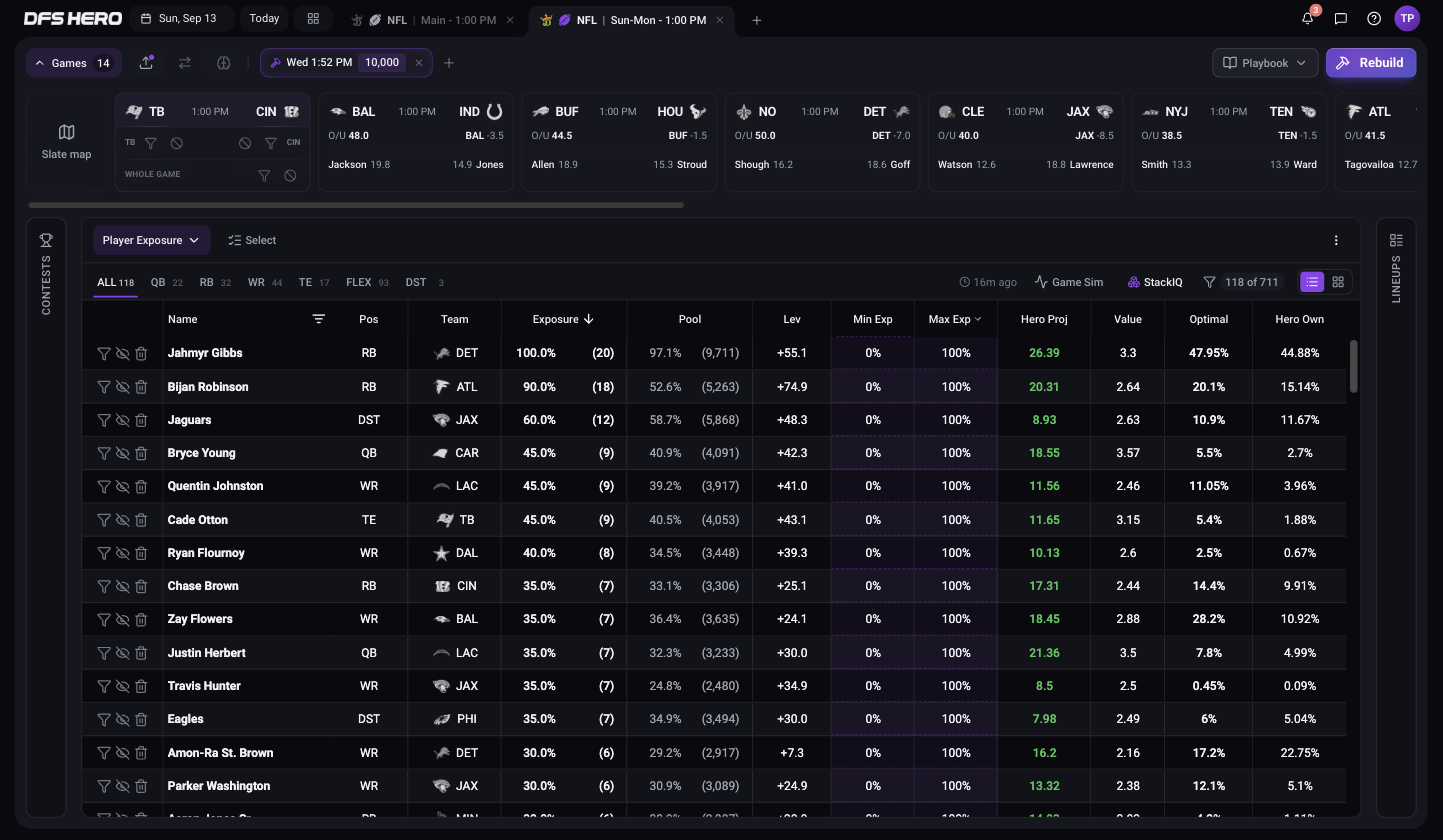This screenshot has height=840, width=1443.
Task: Open the help question mark icon
Action: tap(1374, 18)
